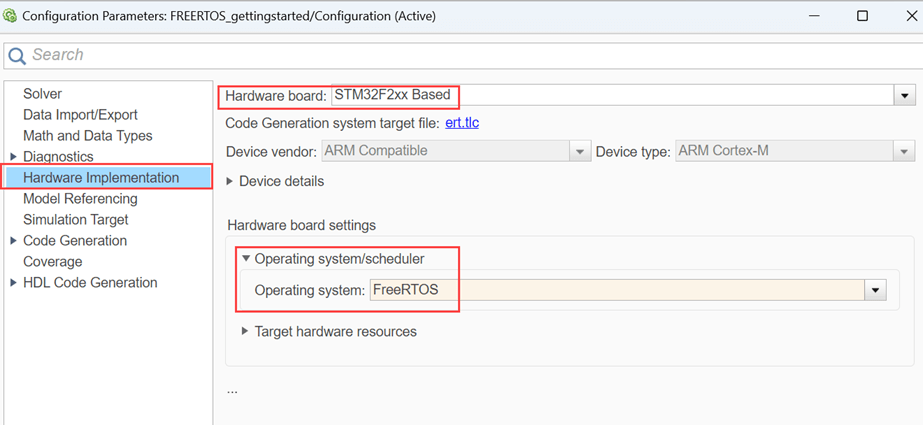Open Math and Data Types settings
Screen dimensions: 923x425
tap(88, 136)
